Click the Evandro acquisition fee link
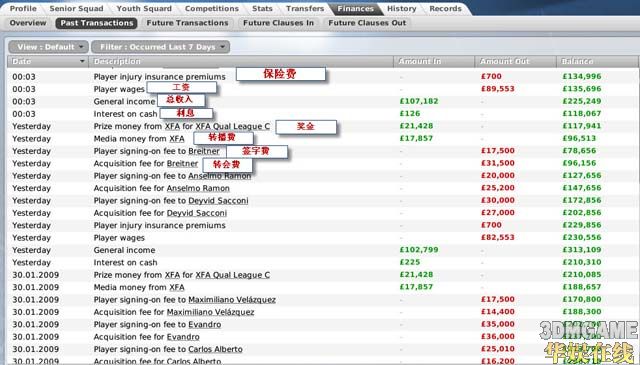 183,337
